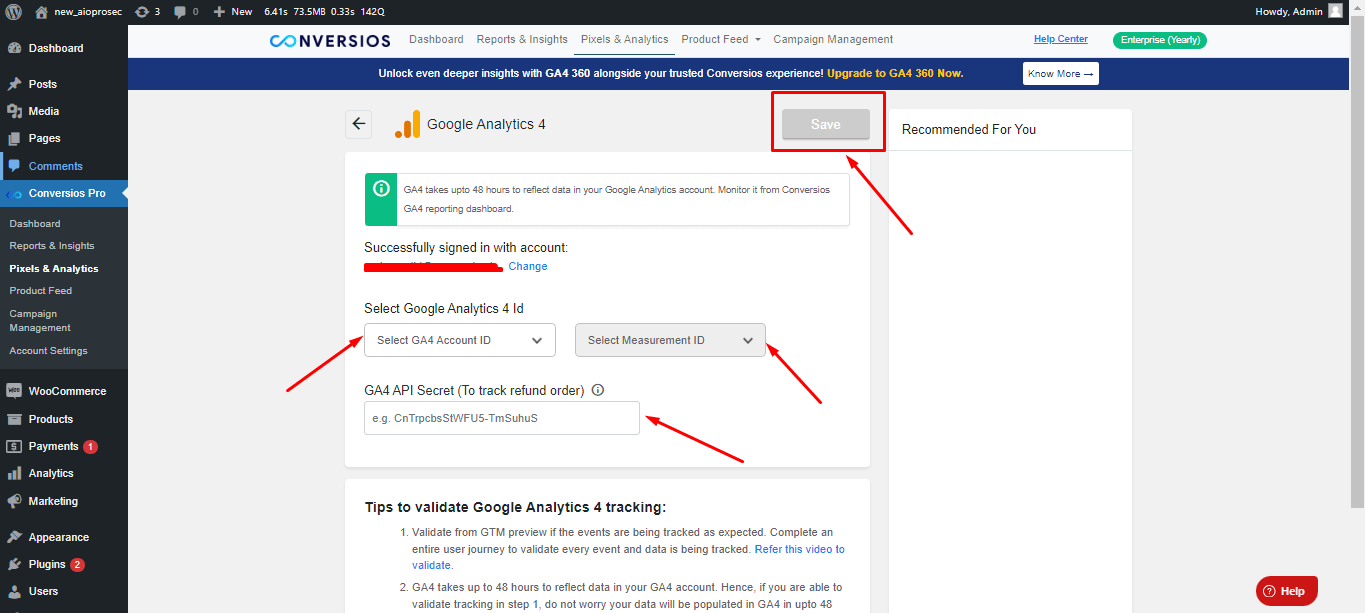Click the Dashboard gauge icon in sidebar

pyautogui.click(x=14, y=48)
